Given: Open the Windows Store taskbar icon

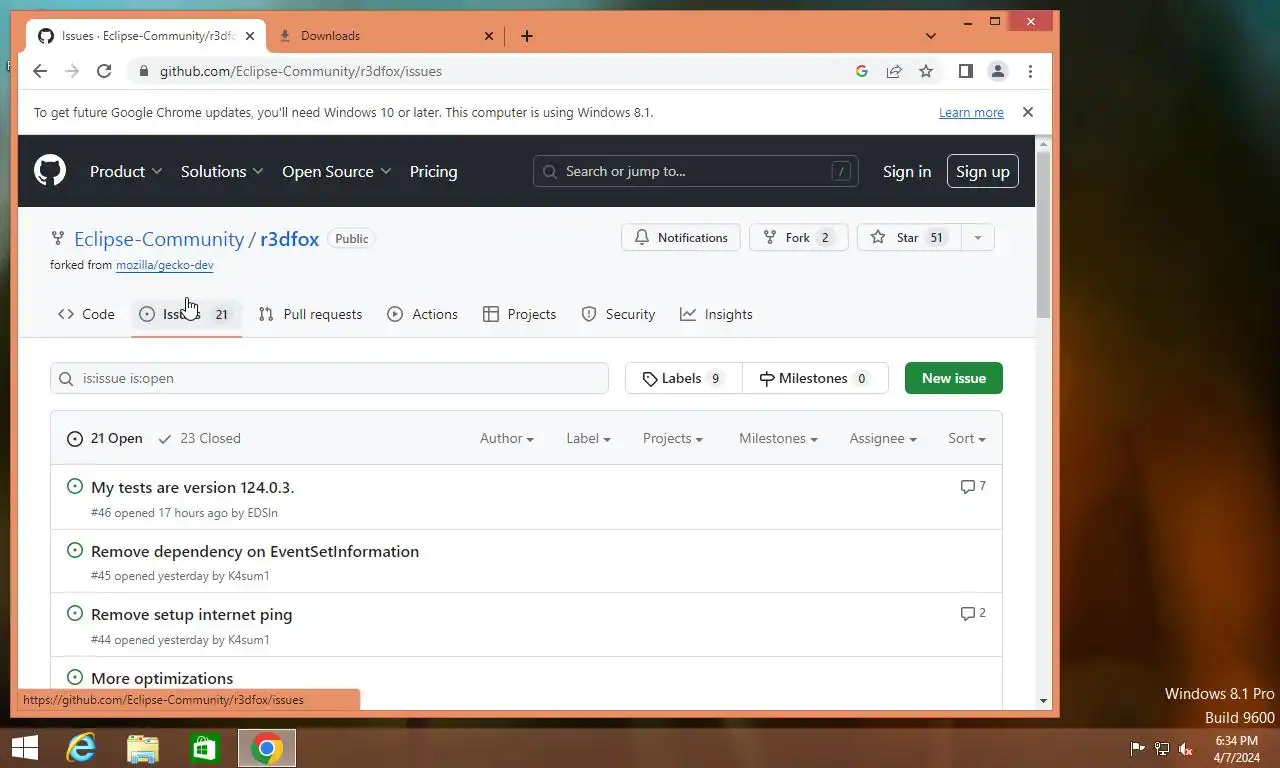Looking at the screenshot, I should click(x=205, y=748).
